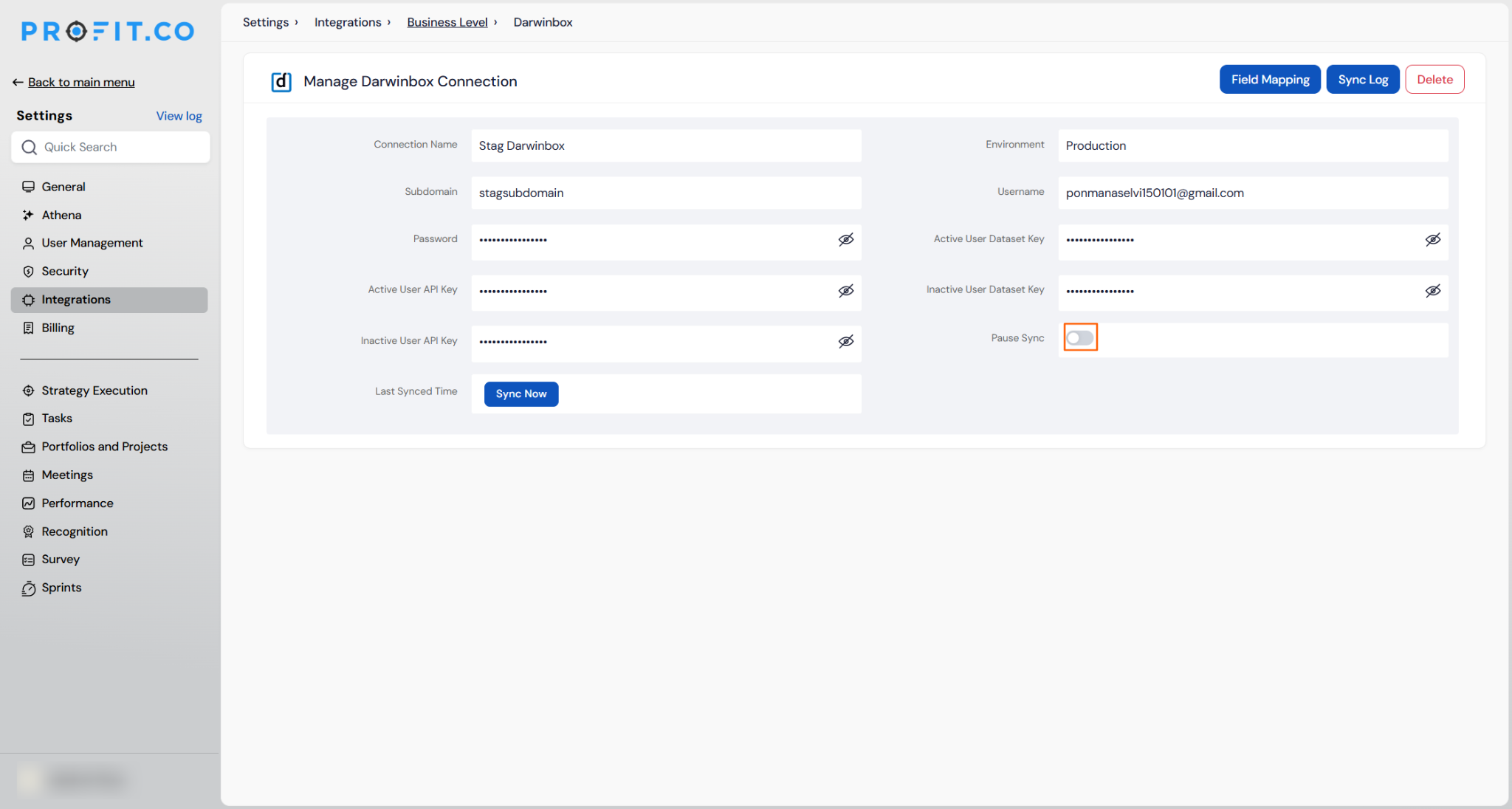Open Business Level breadcrumb link
Viewport: 1512px width, 809px height.
[x=447, y=22]
